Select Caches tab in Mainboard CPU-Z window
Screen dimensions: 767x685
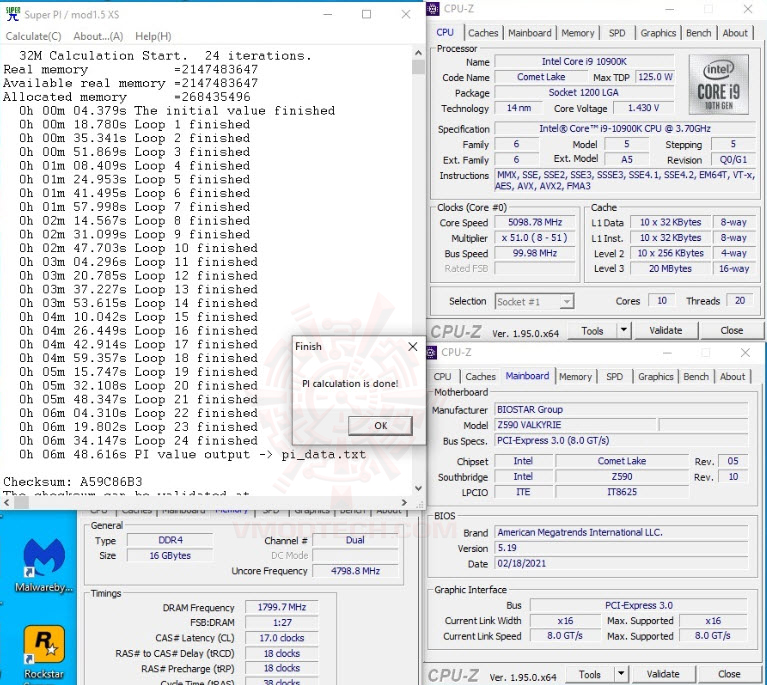tap(480, 377)
